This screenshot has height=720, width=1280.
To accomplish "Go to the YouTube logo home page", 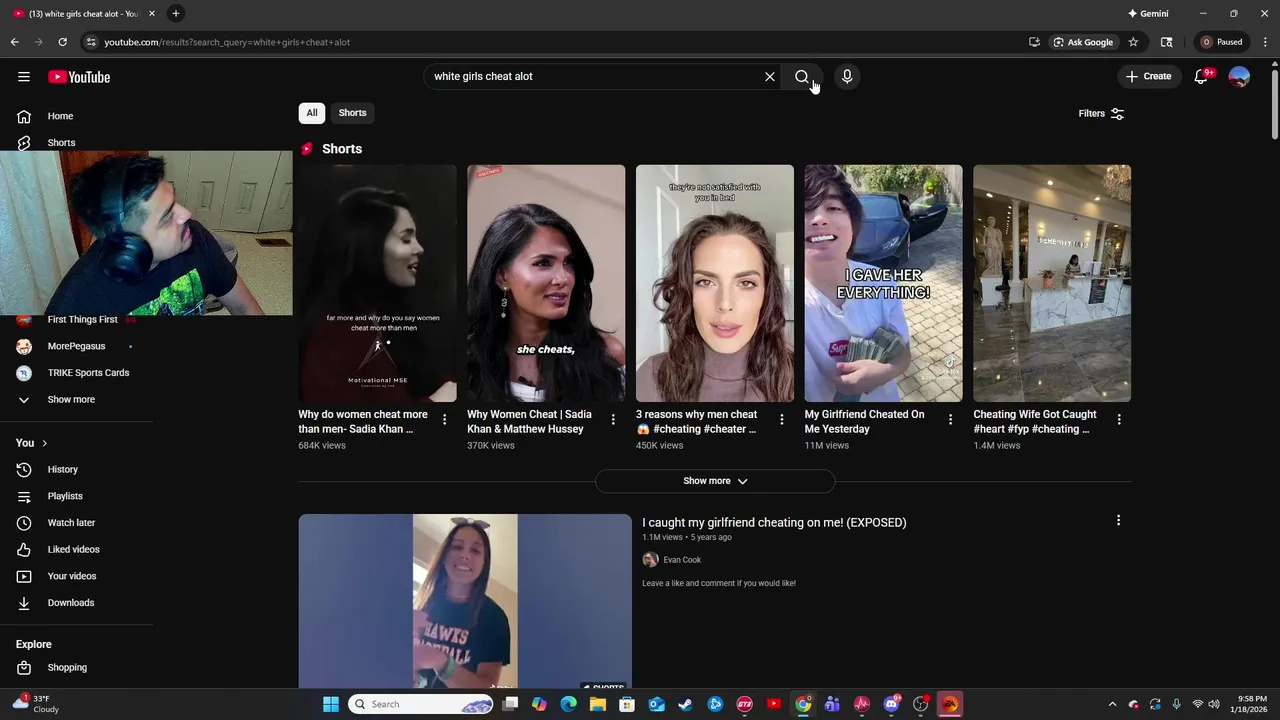I will tap(79, 77).
